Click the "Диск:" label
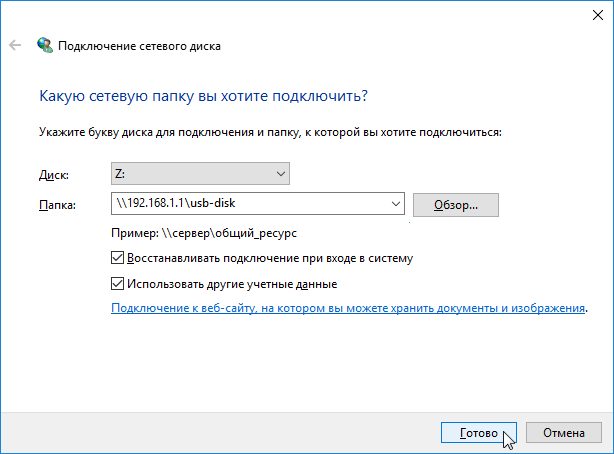The height and width of the screenshot is (454, 614). tap(53, 174)
